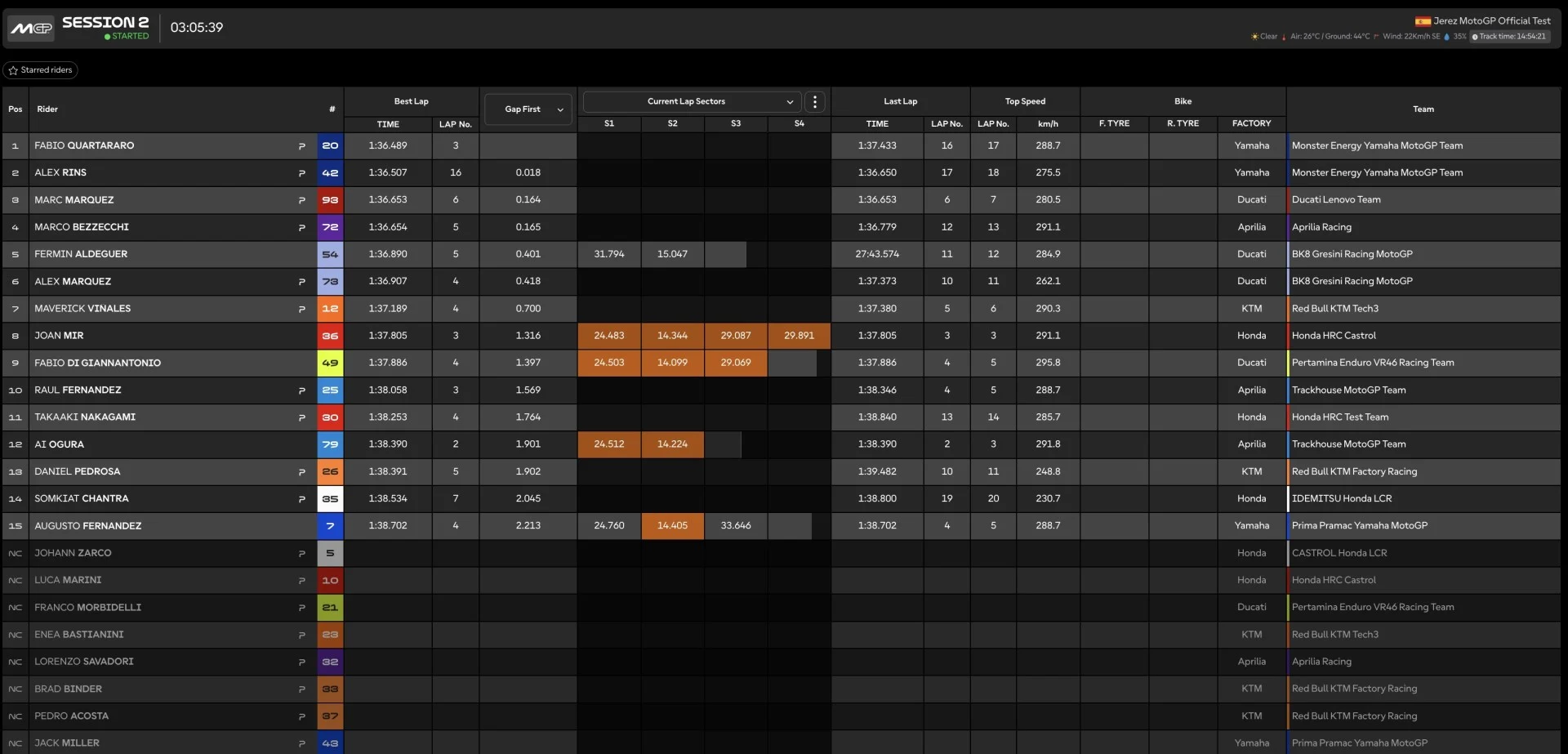This screenshot has width=1568, height=754.
Task: Click the orange number 12 badge
Action: (x=330, y=309)
